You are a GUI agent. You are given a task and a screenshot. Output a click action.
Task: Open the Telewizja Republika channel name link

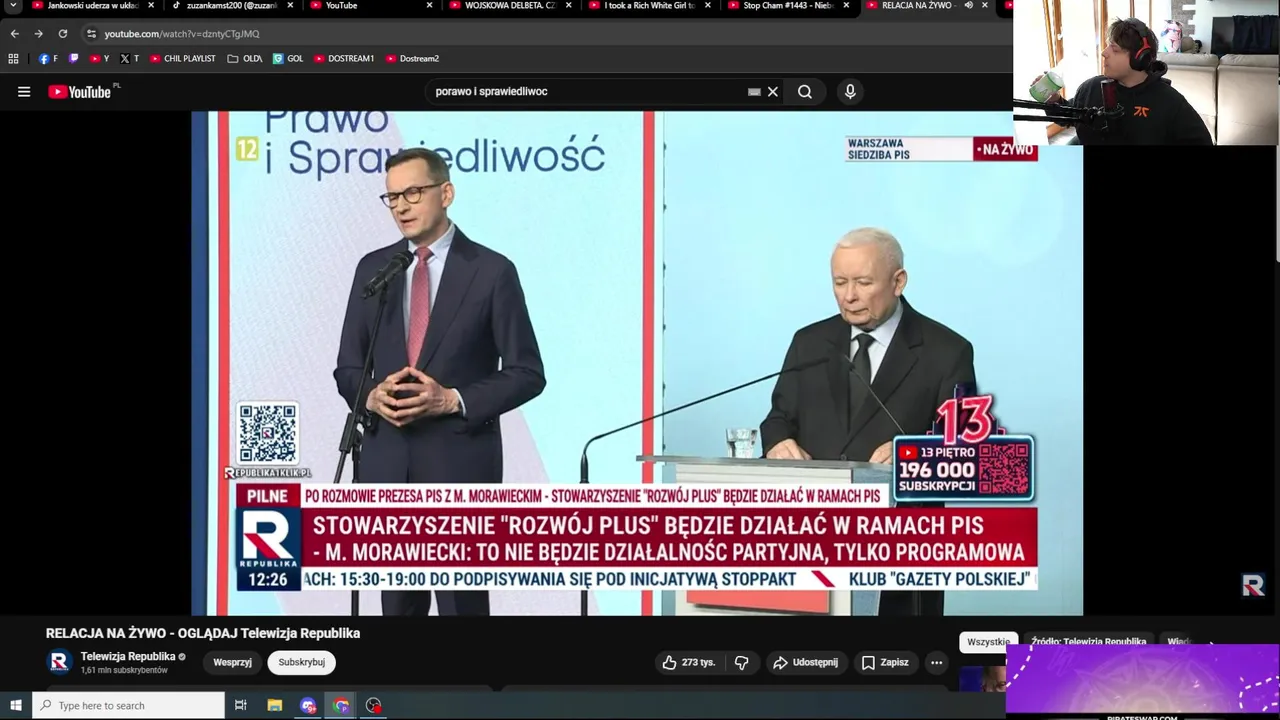coord(127,657)
